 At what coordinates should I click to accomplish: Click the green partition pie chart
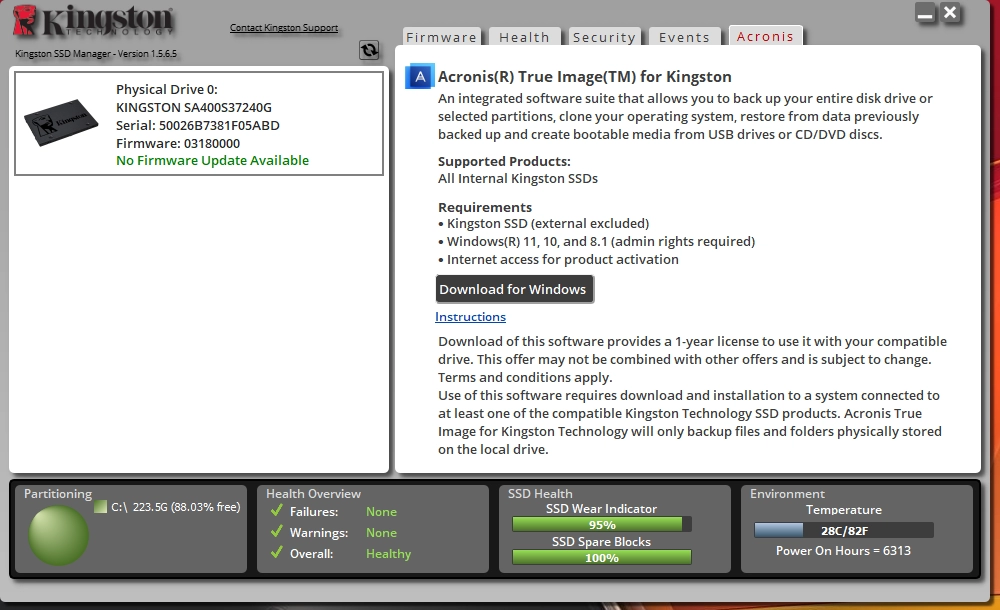tap(58, 536)
